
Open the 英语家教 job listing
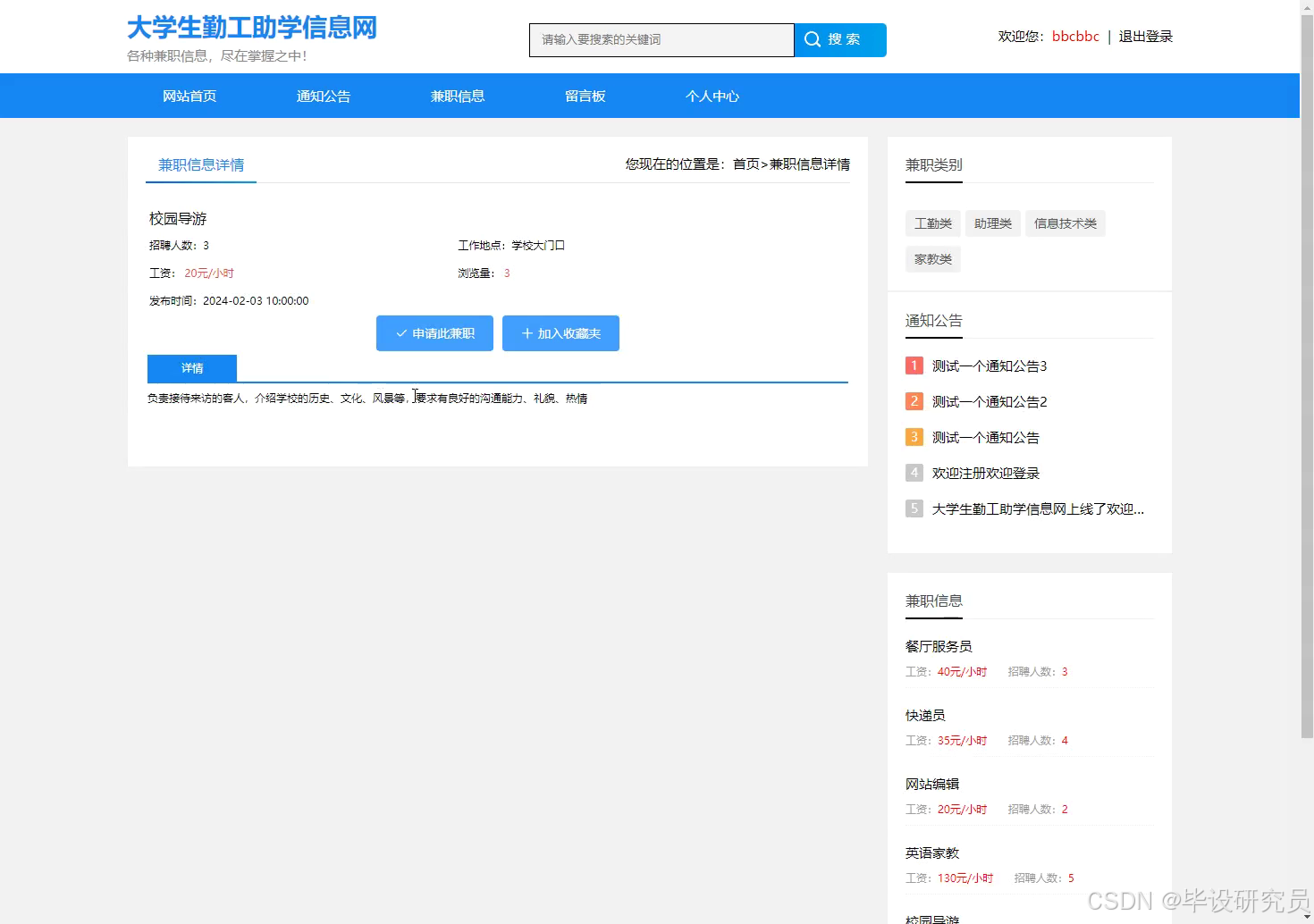pos(932,853)
